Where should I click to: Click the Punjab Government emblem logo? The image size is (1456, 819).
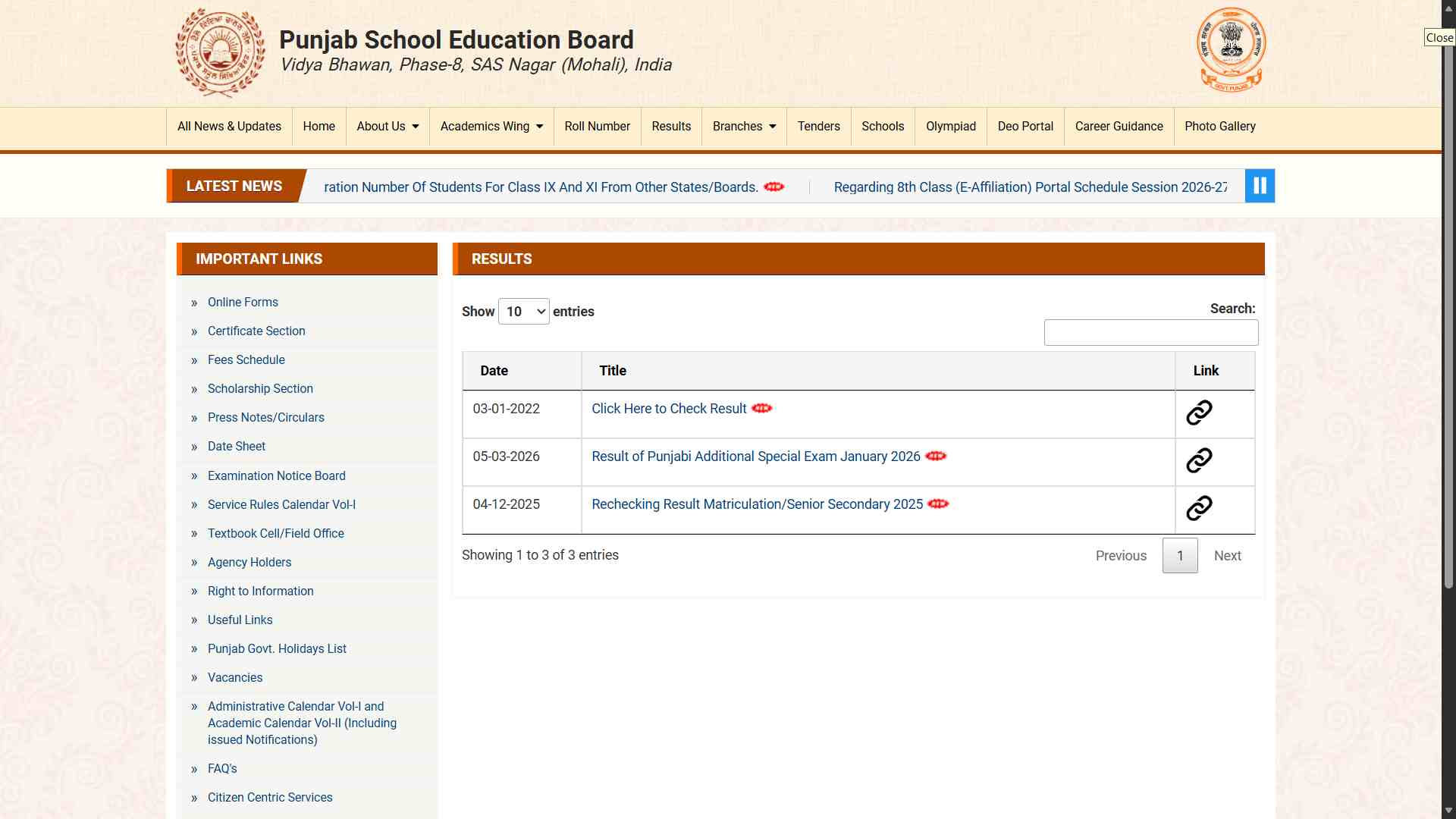[1232, 50]
